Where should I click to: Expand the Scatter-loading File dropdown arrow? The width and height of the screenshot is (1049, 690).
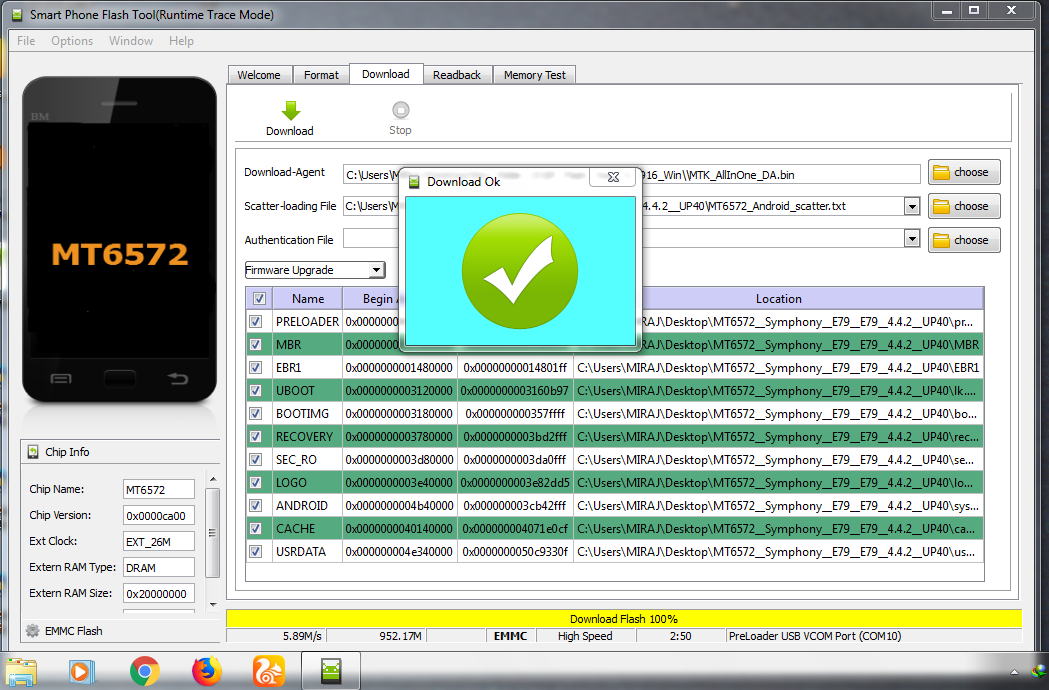point(910,206)
